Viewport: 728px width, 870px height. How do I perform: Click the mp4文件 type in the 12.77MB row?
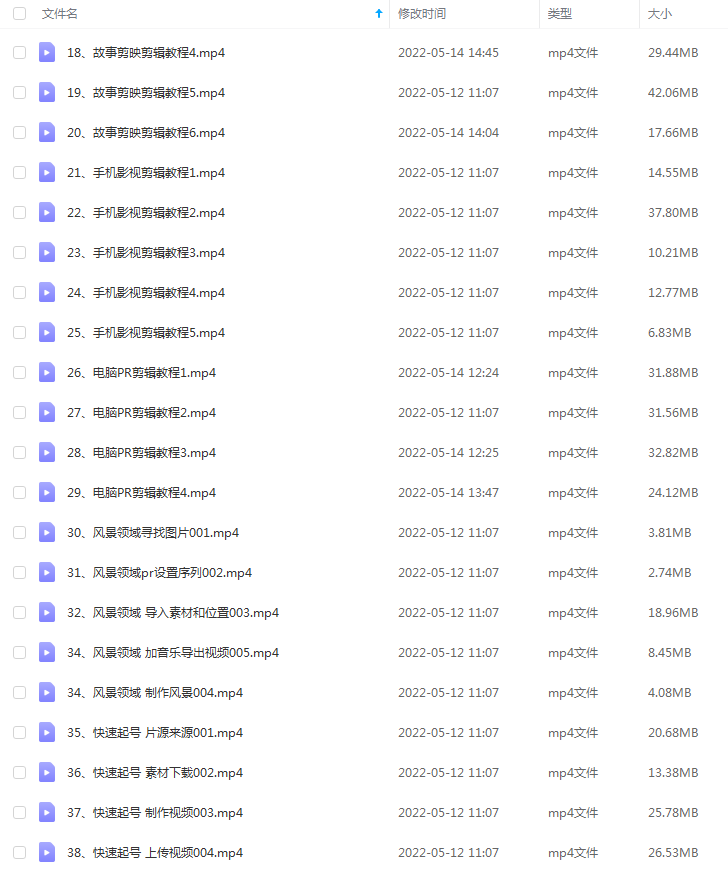point(573,292)
